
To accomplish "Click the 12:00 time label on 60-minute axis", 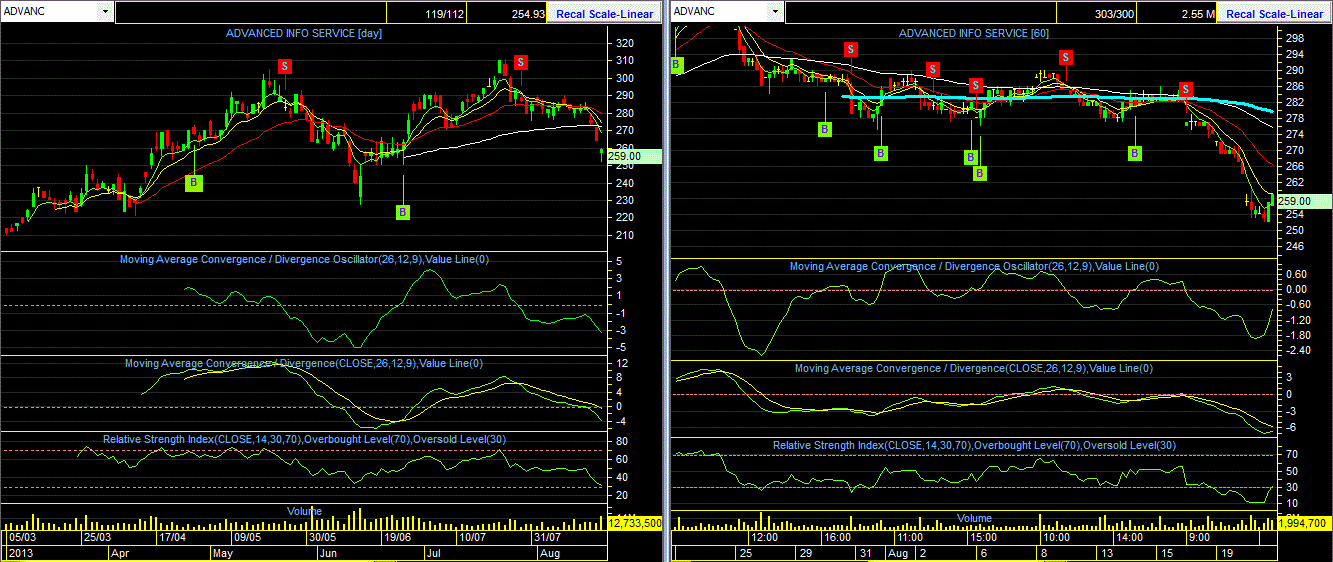I will tap(765, 537).
